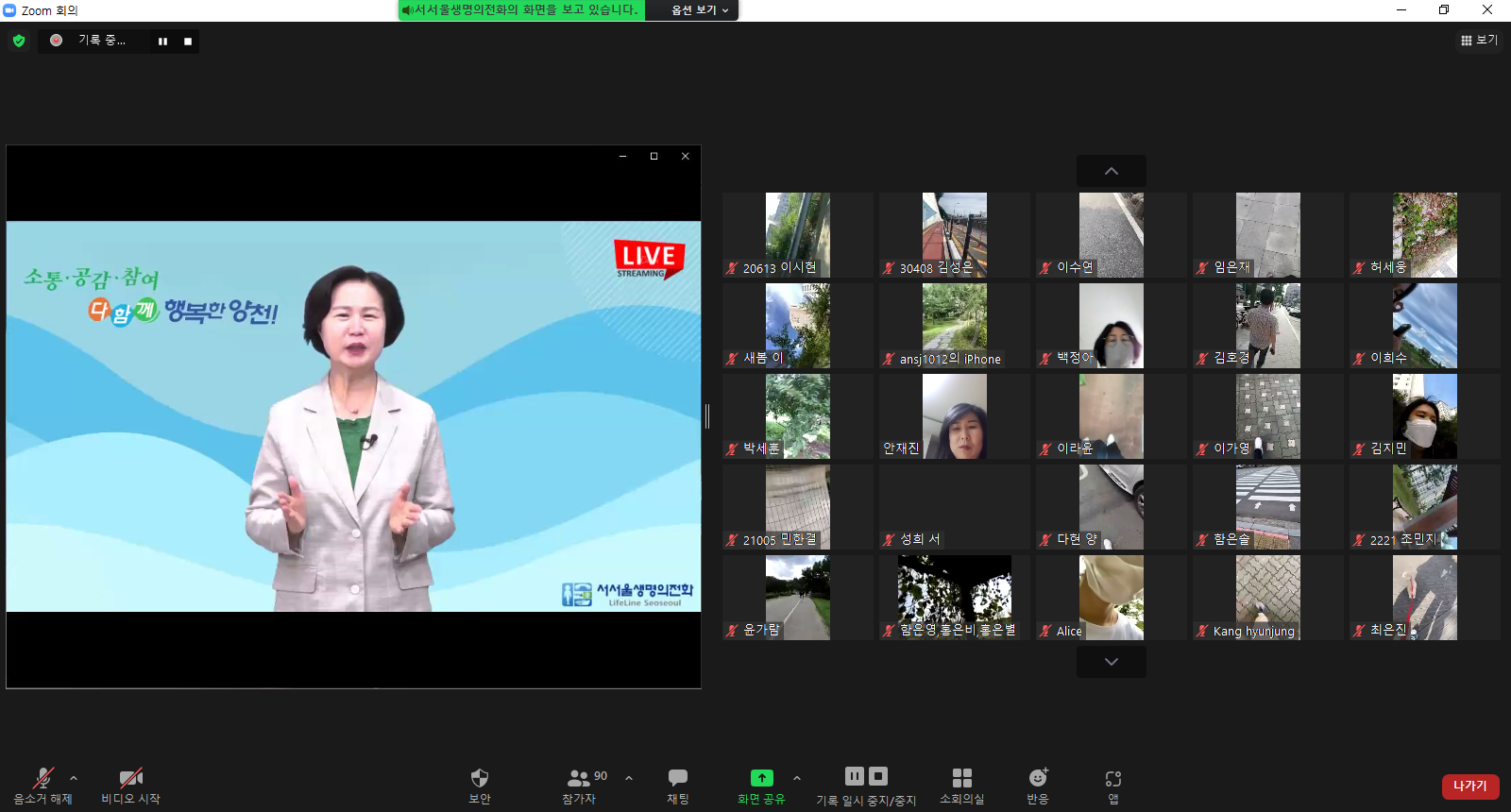The image size is (1511, 812).
Task: Start video with 비디오 시작
Action: coord(131,786)
